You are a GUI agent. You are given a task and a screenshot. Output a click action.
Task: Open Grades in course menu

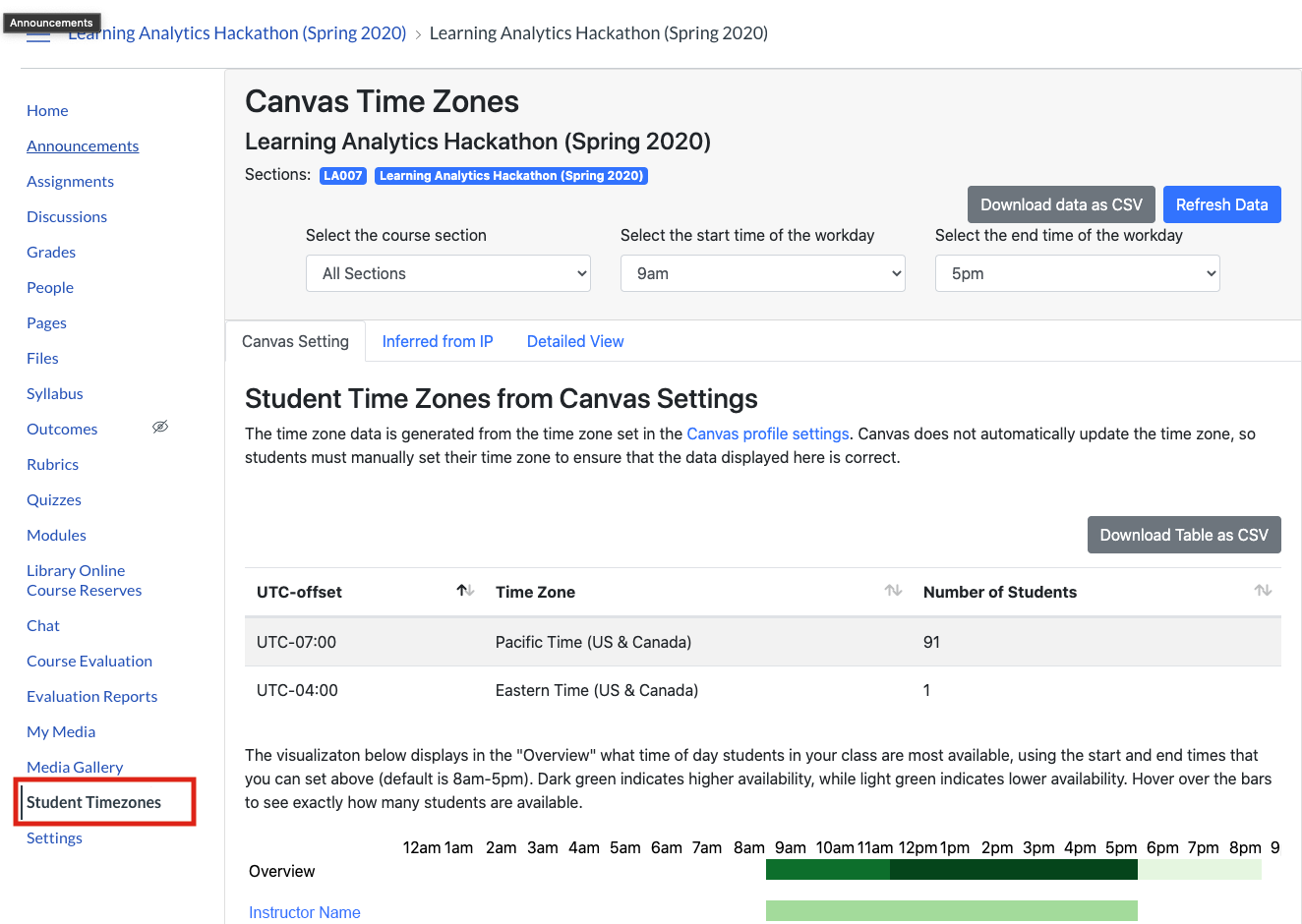(51, 252)
